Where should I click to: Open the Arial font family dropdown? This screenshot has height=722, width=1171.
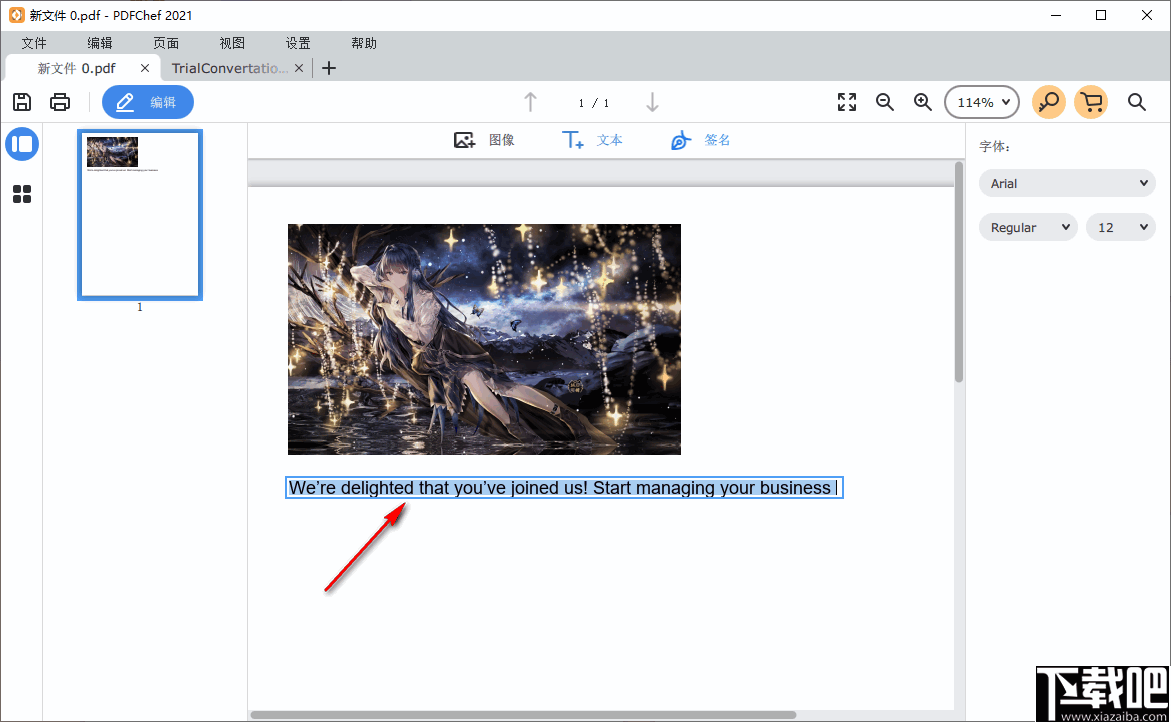point(1066,183)
